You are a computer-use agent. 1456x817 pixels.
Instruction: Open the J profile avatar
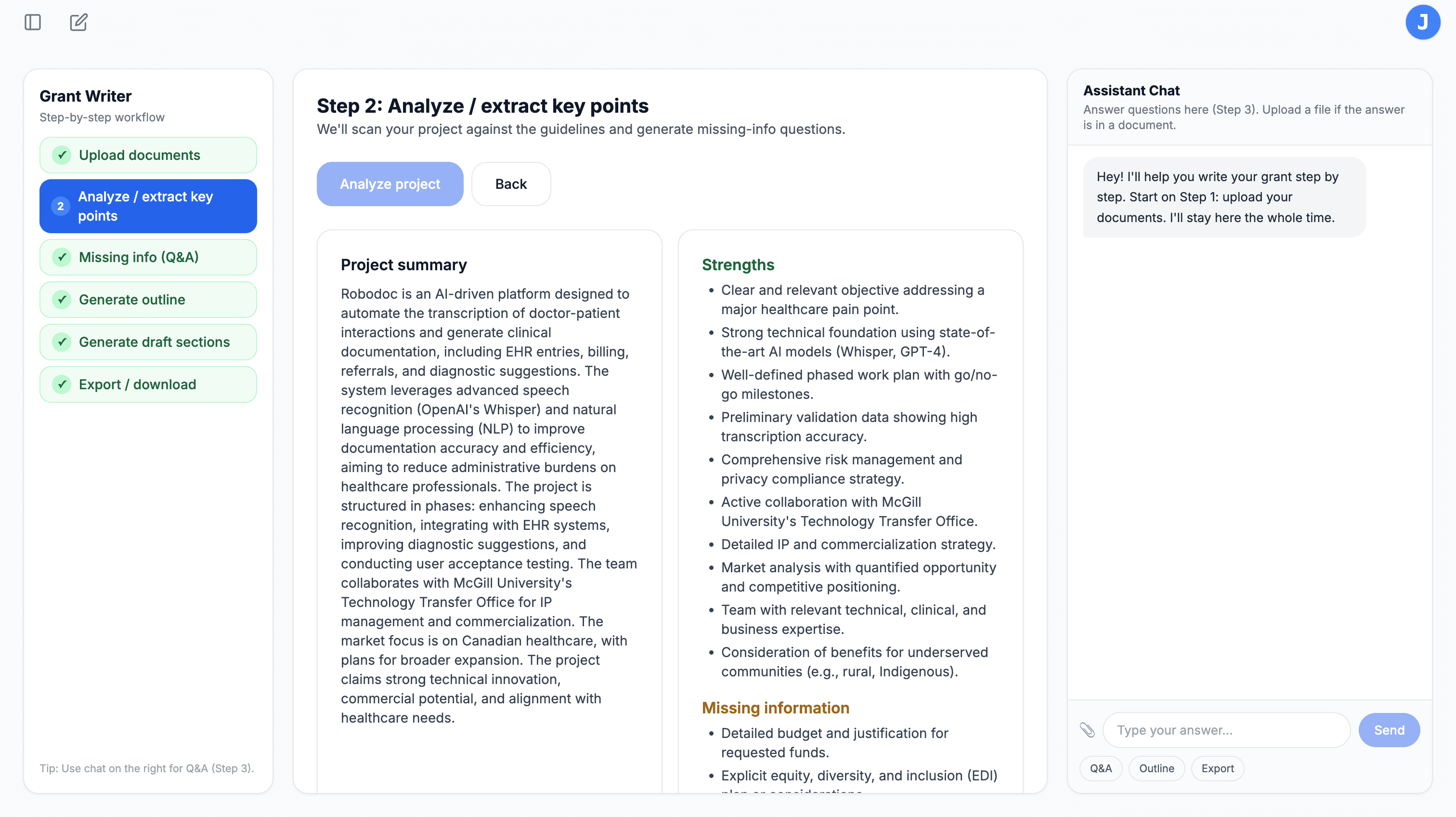(x=1423, y=22)
